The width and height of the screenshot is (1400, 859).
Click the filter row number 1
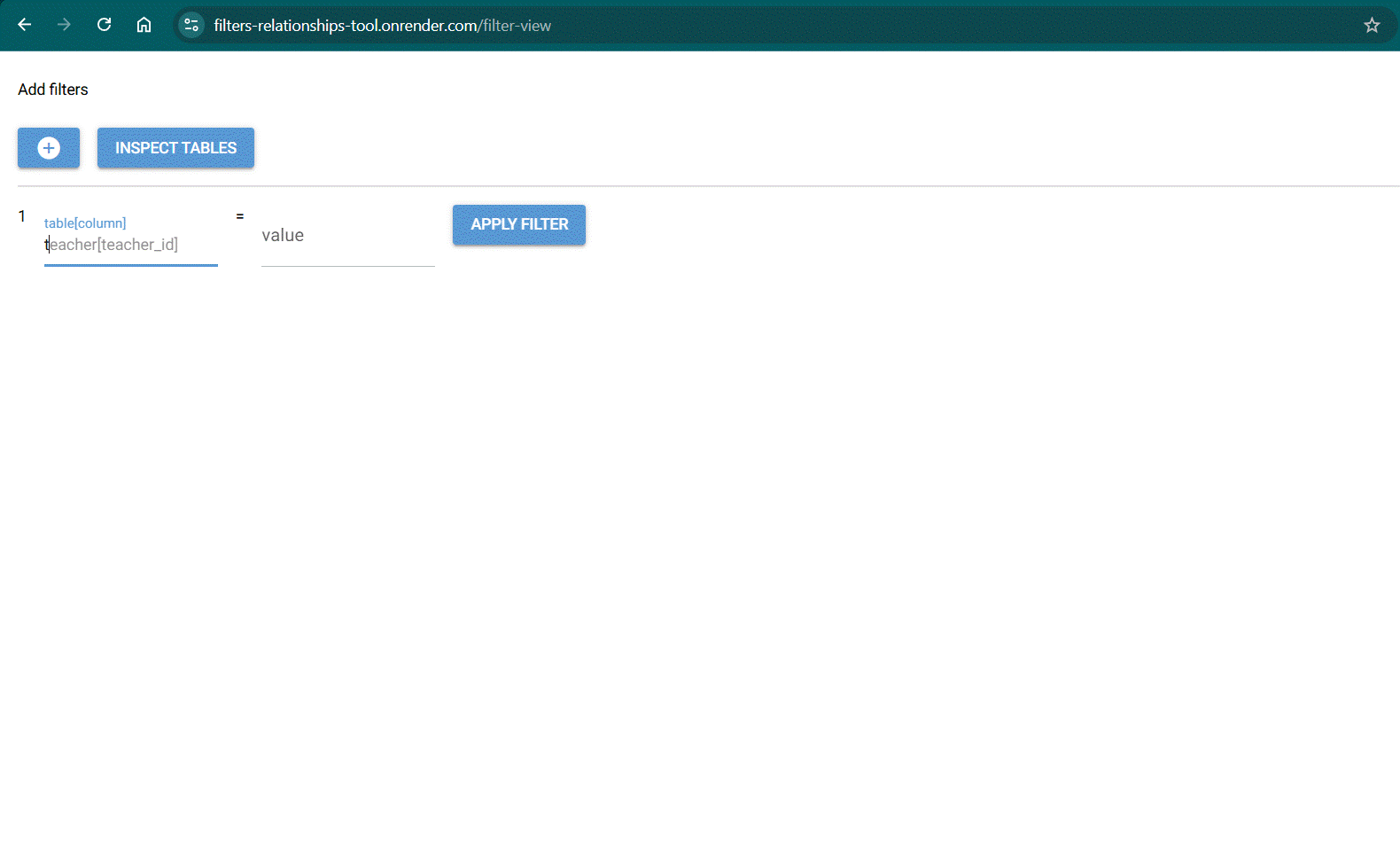[x=22, y=216]
